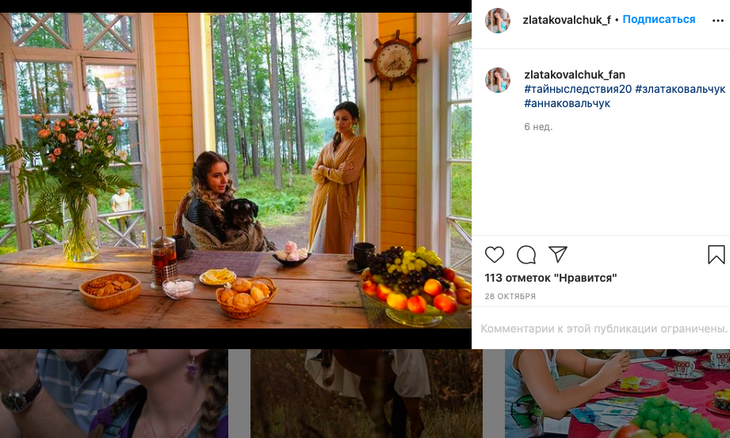Click the avatar beside the caption

(498, 80)
